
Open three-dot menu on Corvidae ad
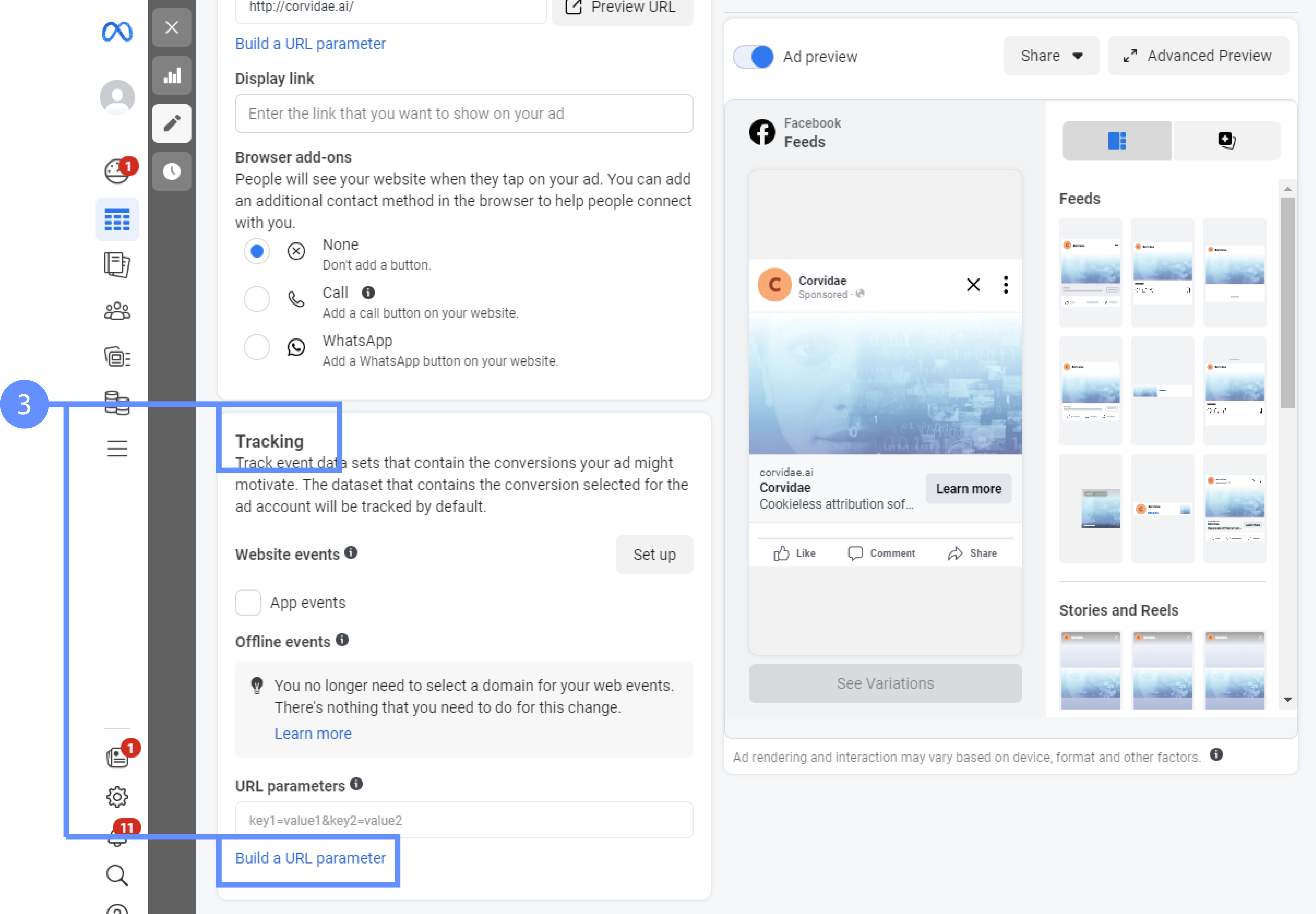(x=1005, y=285)
